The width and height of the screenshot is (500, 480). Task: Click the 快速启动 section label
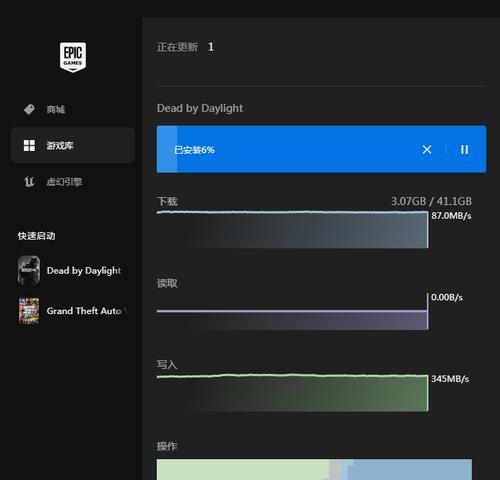coord(36,236)
